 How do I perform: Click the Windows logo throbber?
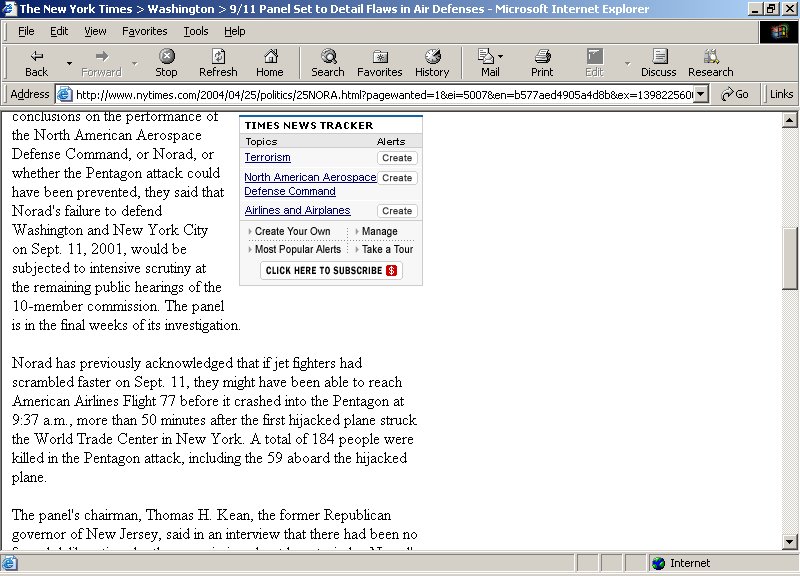pyautogui.click(x=779, y=32)
